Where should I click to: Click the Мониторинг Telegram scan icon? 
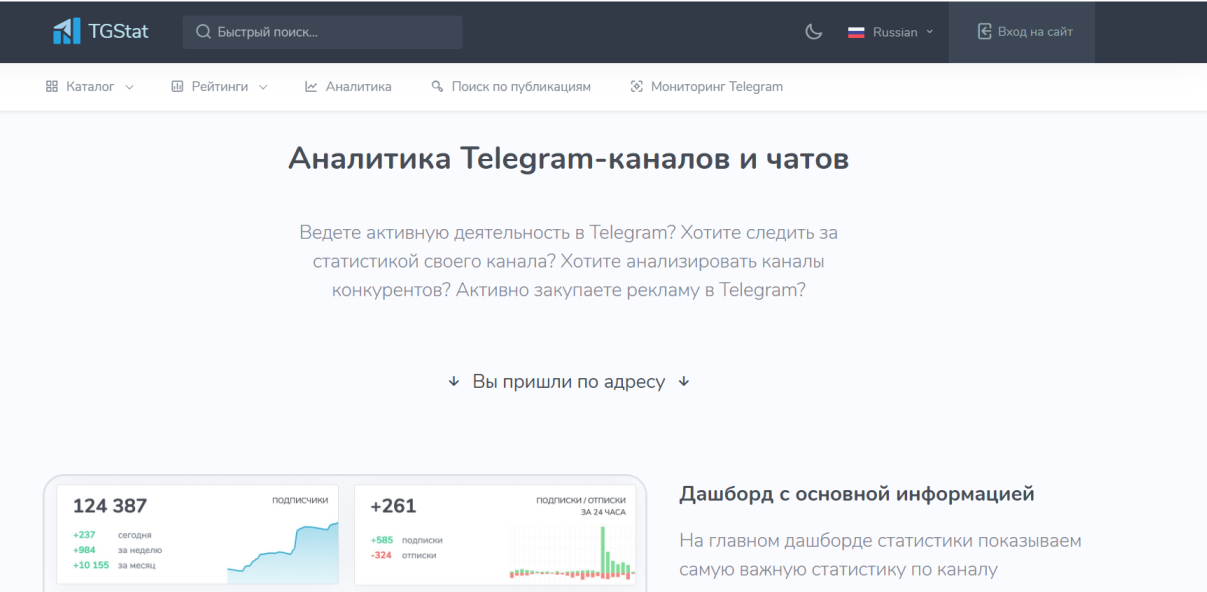click(x=636, y=87)
